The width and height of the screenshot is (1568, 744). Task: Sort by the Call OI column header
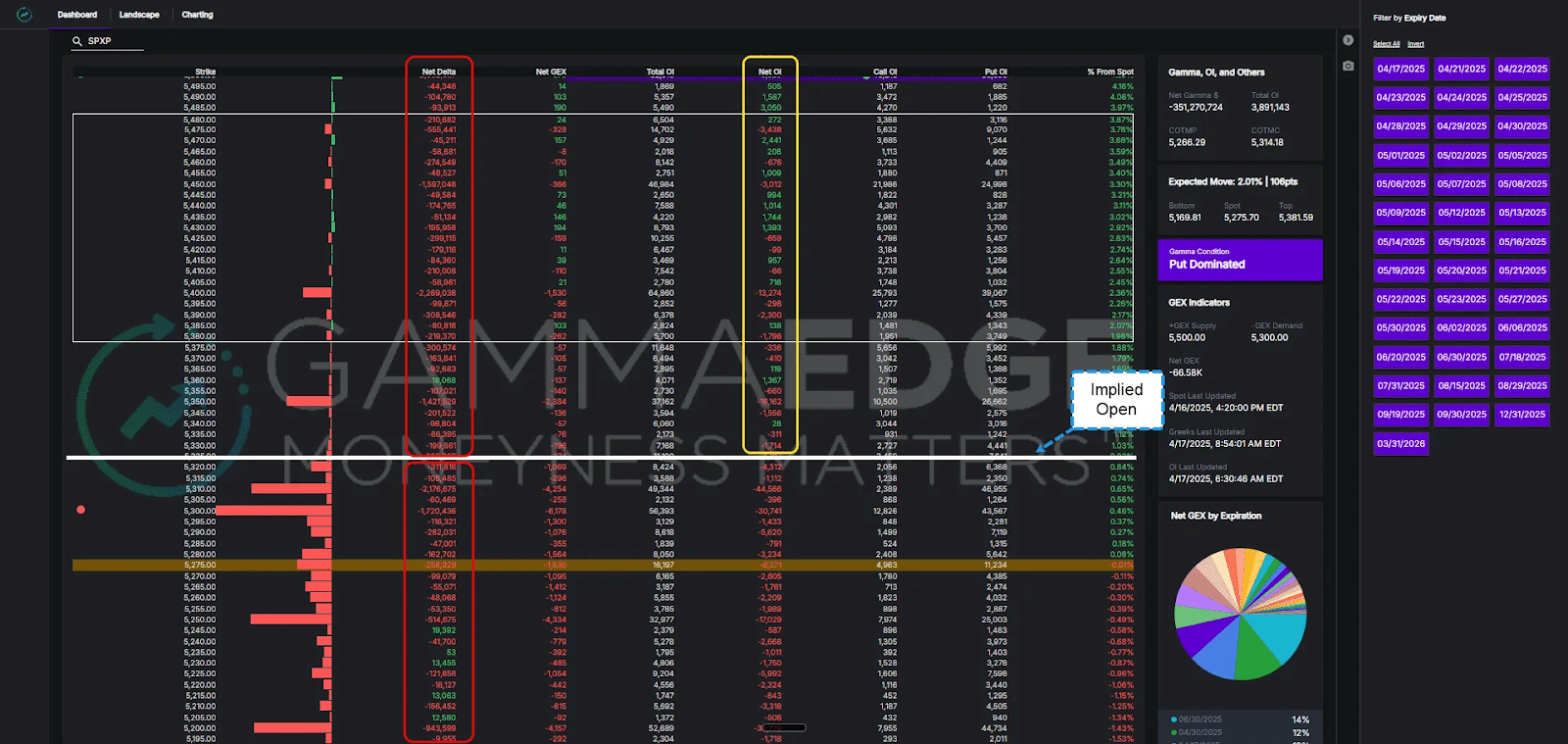point(885,72)
